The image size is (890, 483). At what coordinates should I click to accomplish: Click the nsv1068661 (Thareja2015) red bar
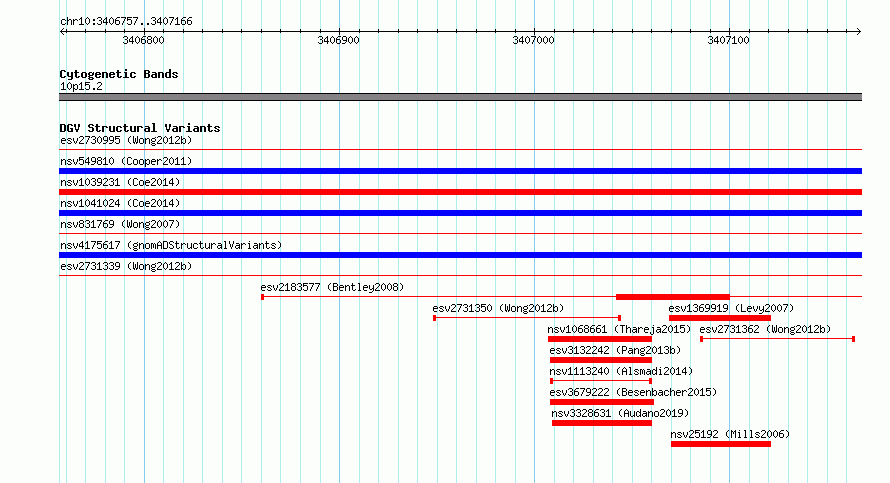pos(600,339)
